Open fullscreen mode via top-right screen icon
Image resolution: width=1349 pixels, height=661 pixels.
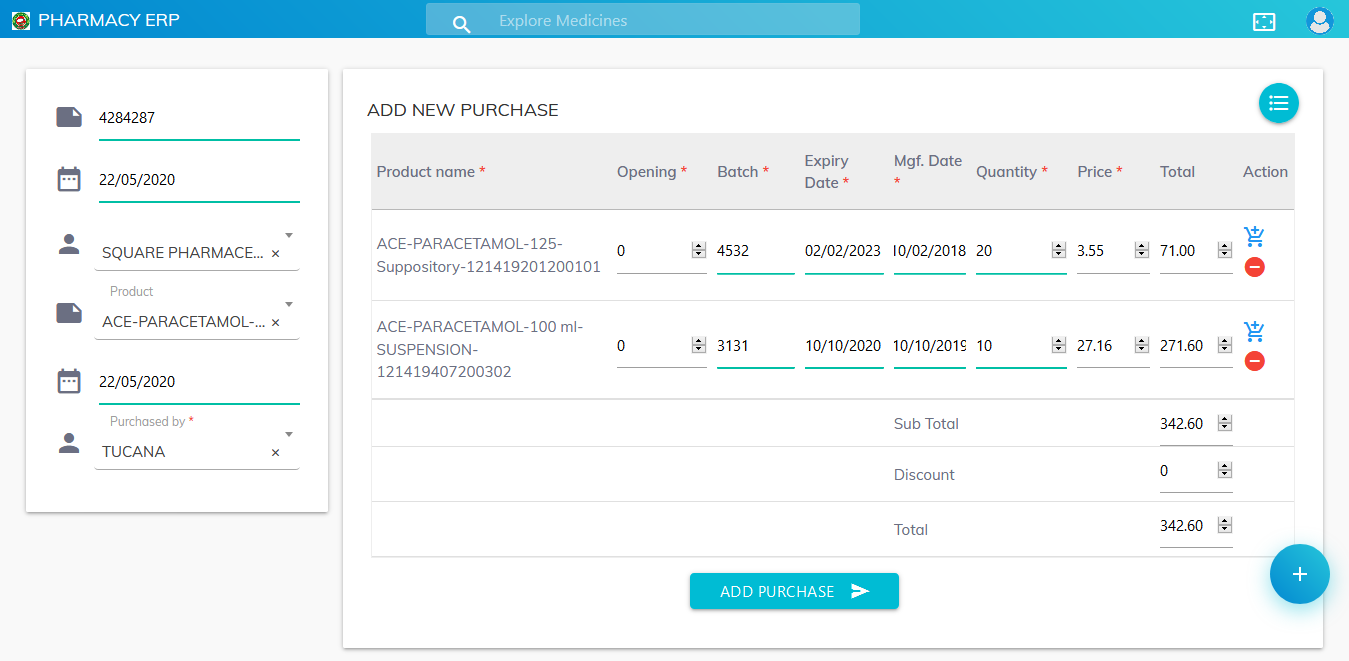1264,21
